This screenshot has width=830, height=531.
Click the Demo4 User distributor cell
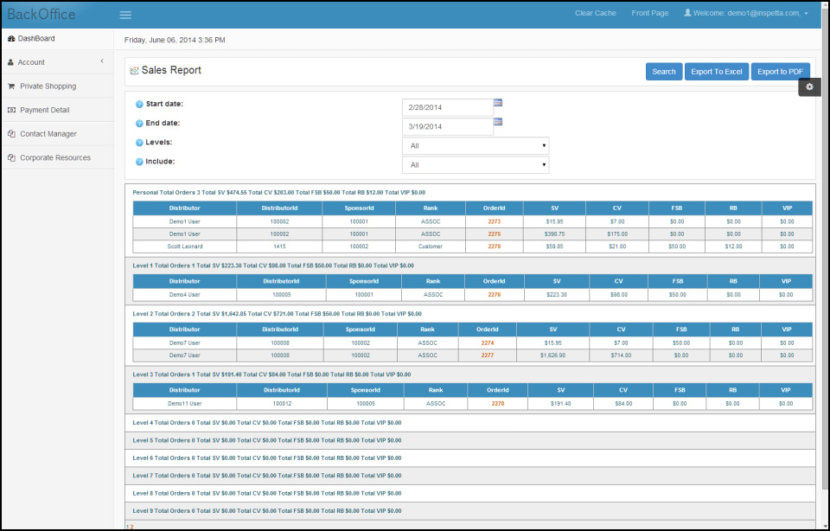click(185, 295)
